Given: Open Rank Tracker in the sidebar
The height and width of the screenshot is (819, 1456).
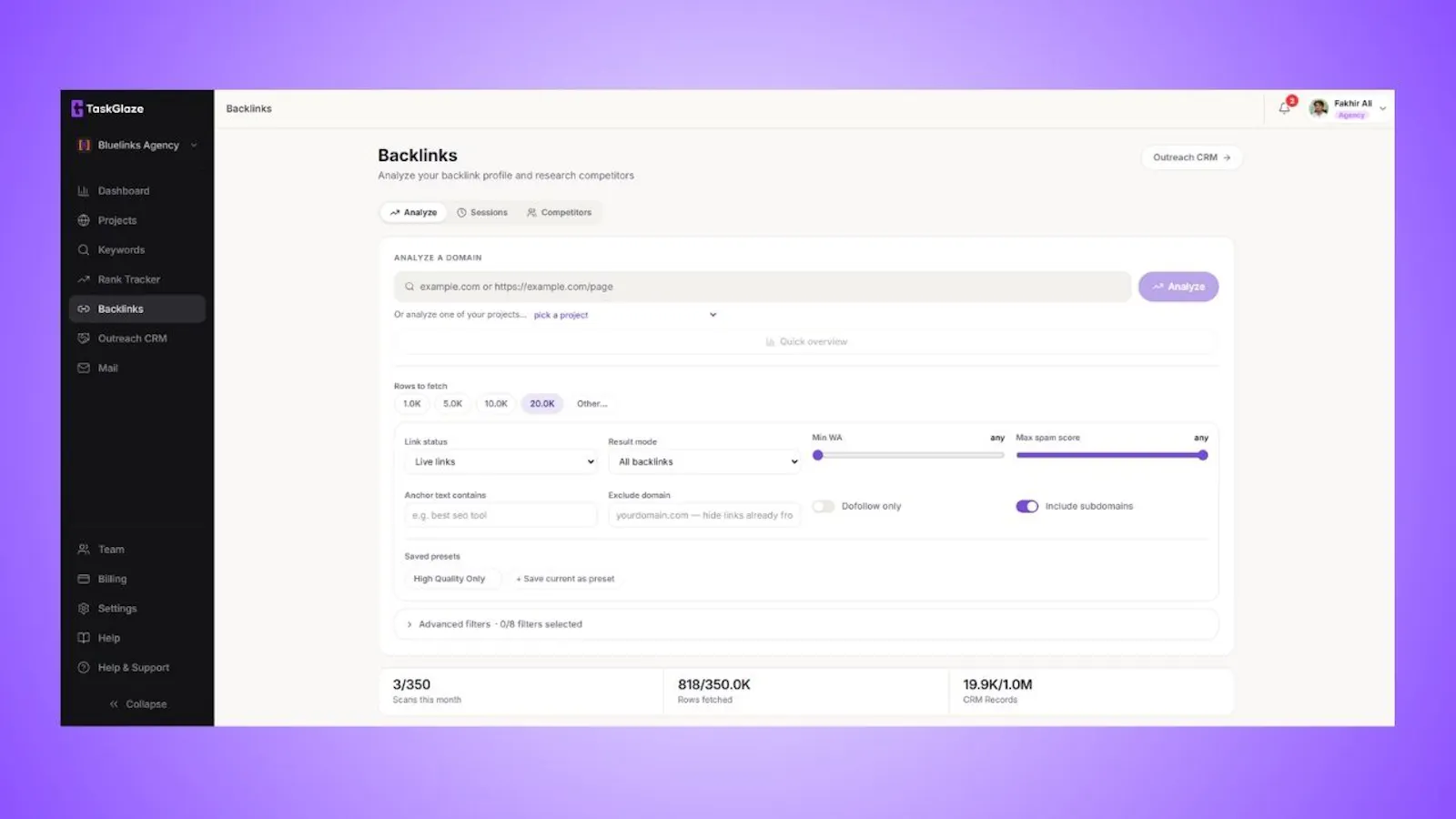Looking at the screenshot, I should [x=136, y=279].
